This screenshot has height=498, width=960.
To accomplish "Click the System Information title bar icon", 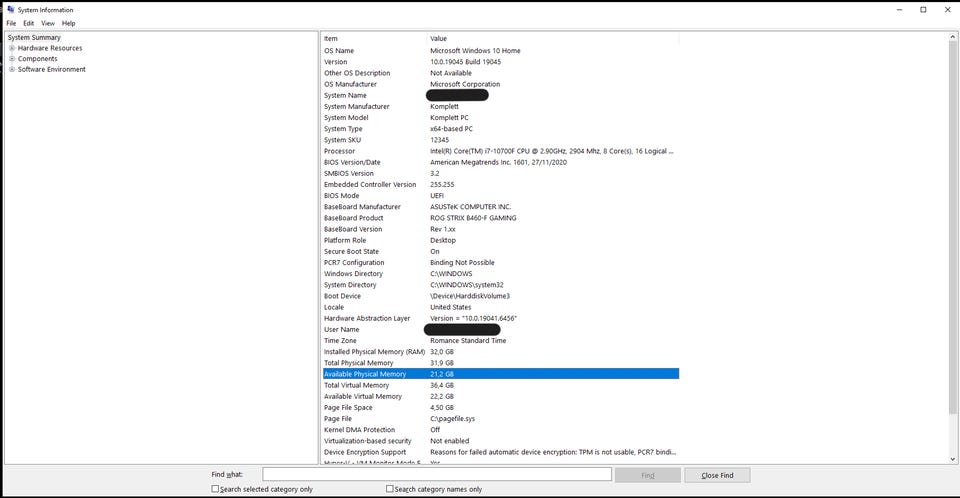I will pos(10,9).
